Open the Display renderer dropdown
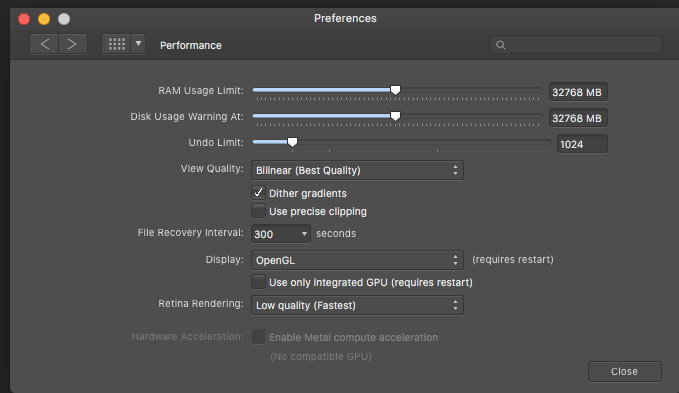The width and height of the screenshot is (679, 393). pyautogui.click(x=357, y=260)
